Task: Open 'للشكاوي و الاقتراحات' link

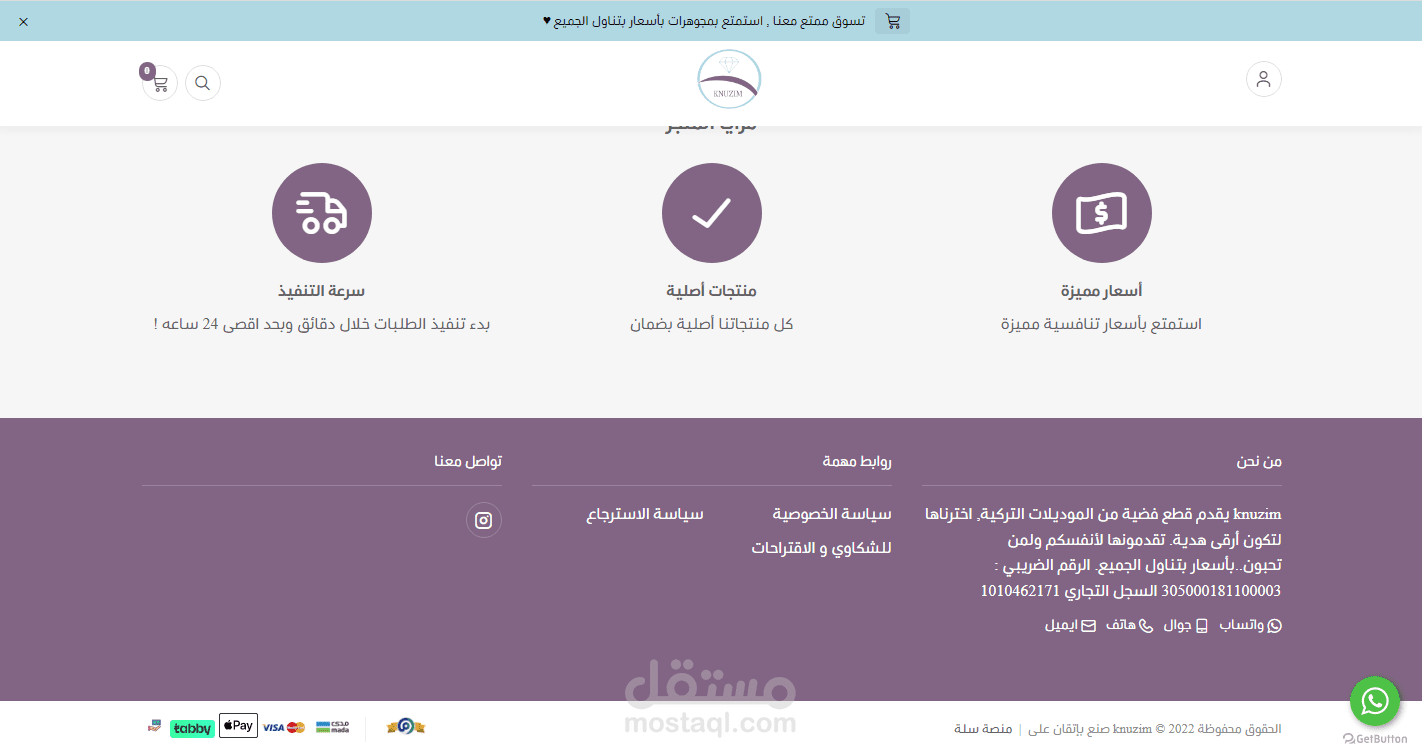Action: (821, 548)
